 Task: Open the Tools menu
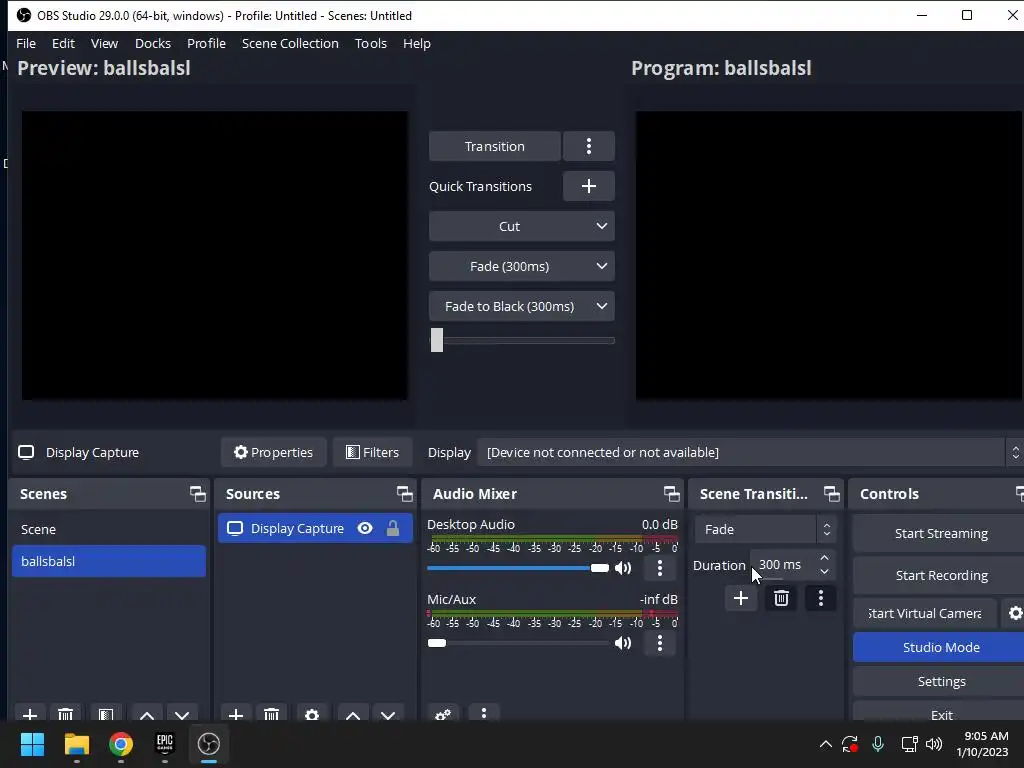(x=371, y=43)
